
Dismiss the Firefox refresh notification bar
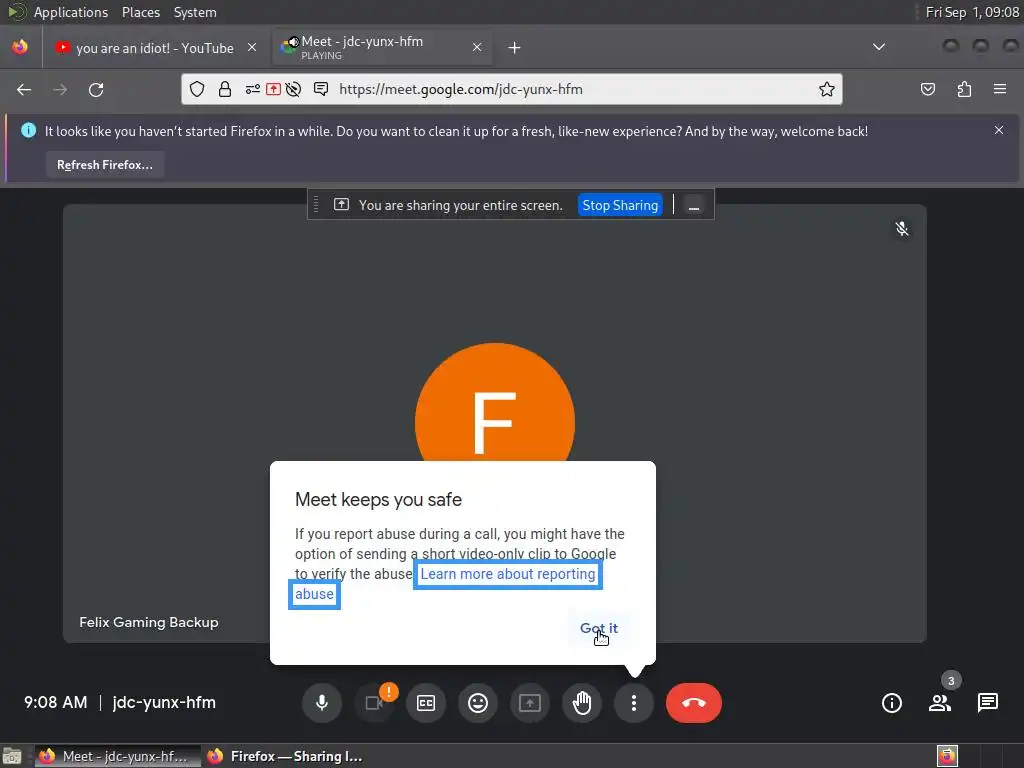coord(999,131)
